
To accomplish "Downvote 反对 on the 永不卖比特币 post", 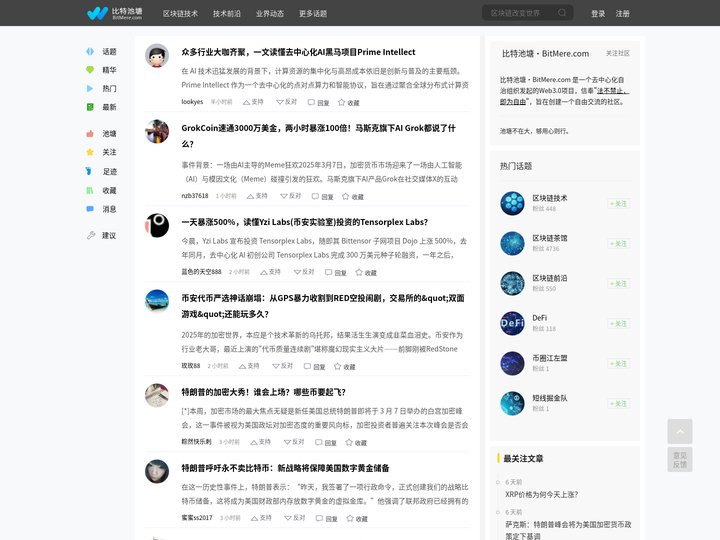I will tap(295, 518).
